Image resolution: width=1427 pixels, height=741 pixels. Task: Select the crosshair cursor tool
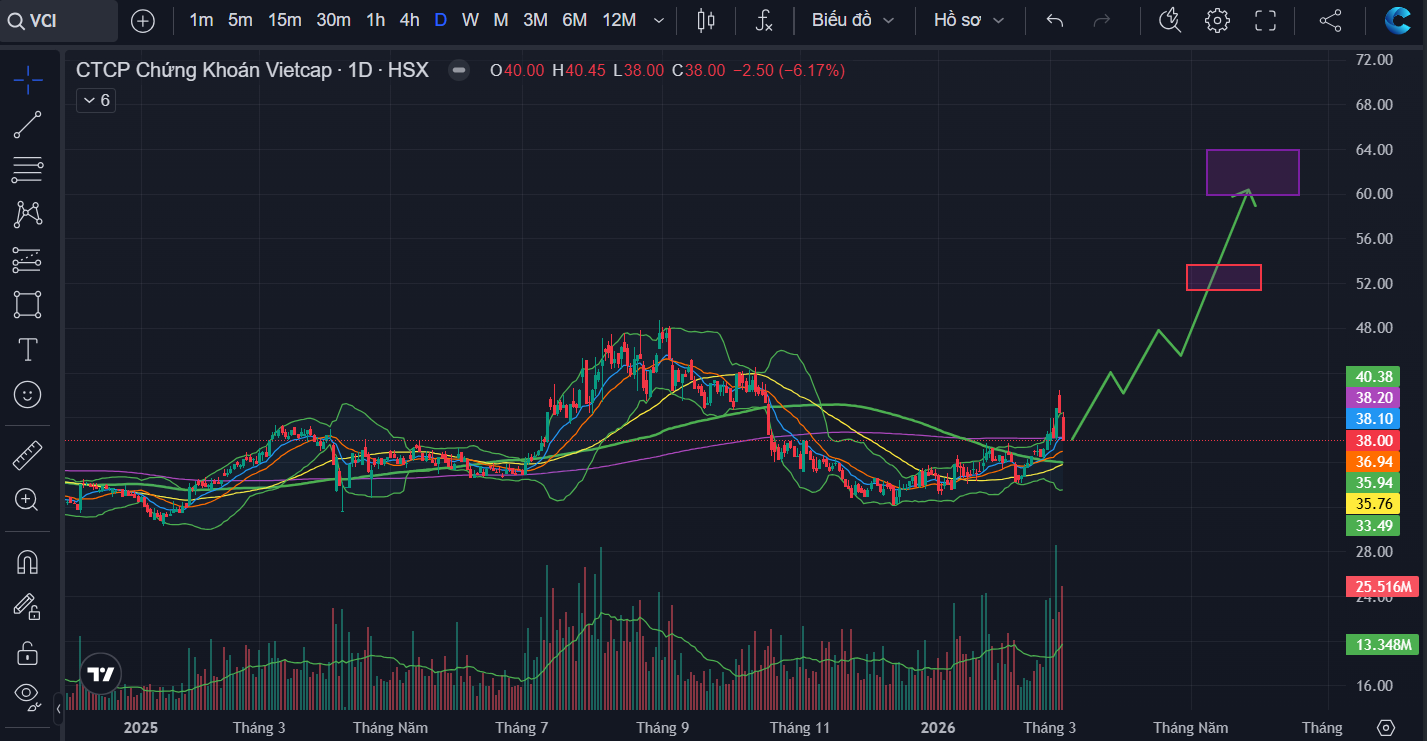[x=28, y=79]
